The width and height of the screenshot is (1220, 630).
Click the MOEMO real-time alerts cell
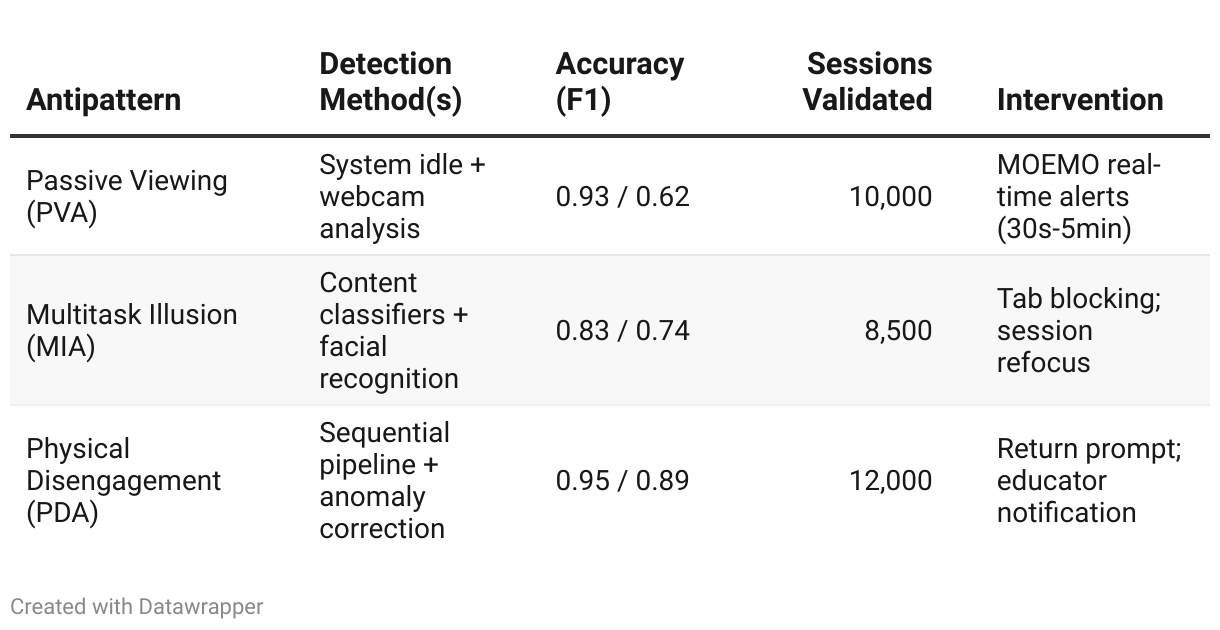click(1078, 196)
